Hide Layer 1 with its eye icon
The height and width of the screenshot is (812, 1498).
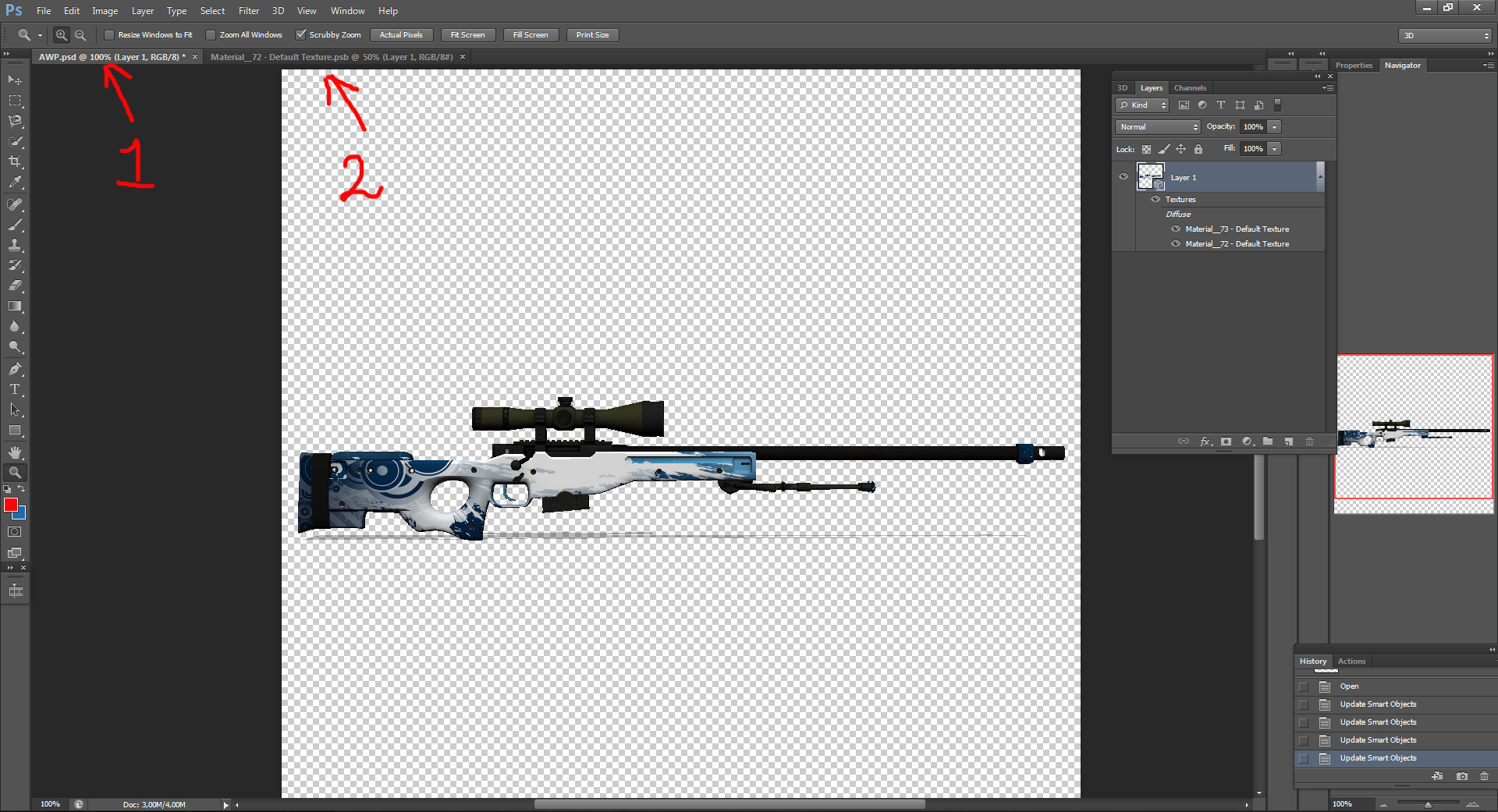pos(1123,177)
